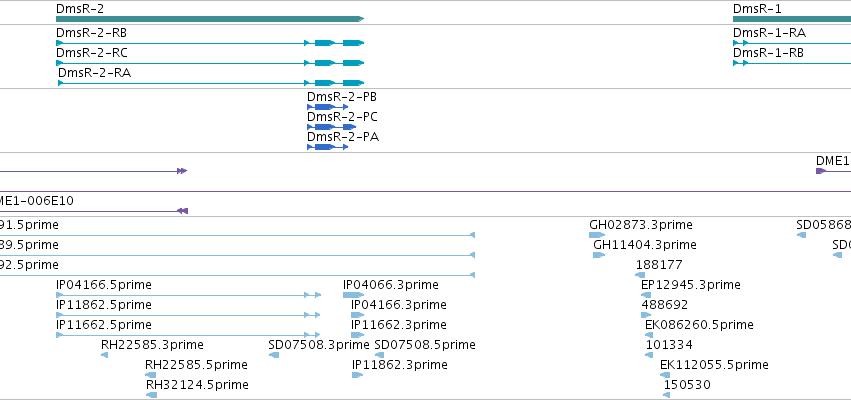
Task: Click the DmsR-1-RB transcript label
Action: (x=769, y=53)
